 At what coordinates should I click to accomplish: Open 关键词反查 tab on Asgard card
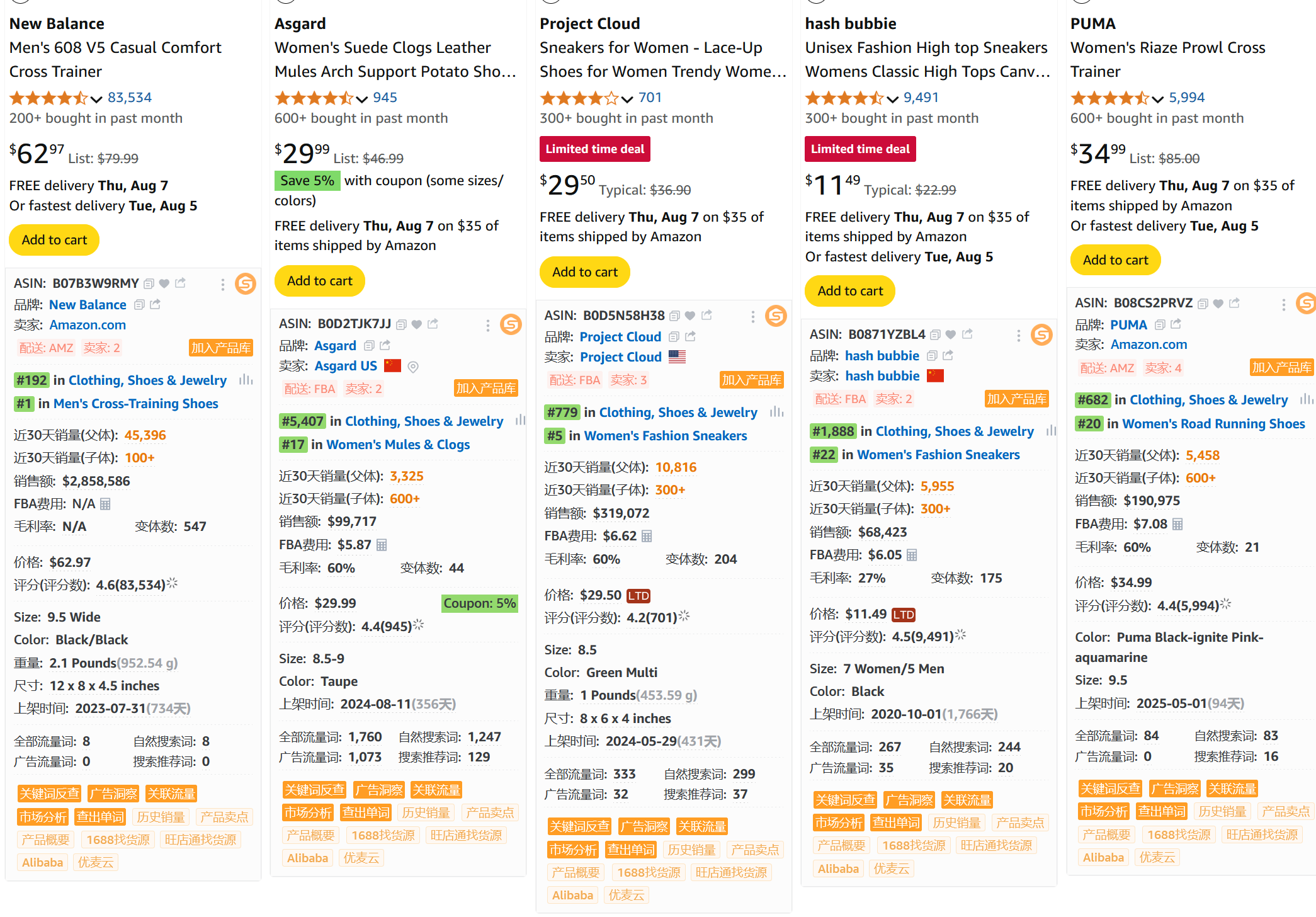tap(315, 790)
